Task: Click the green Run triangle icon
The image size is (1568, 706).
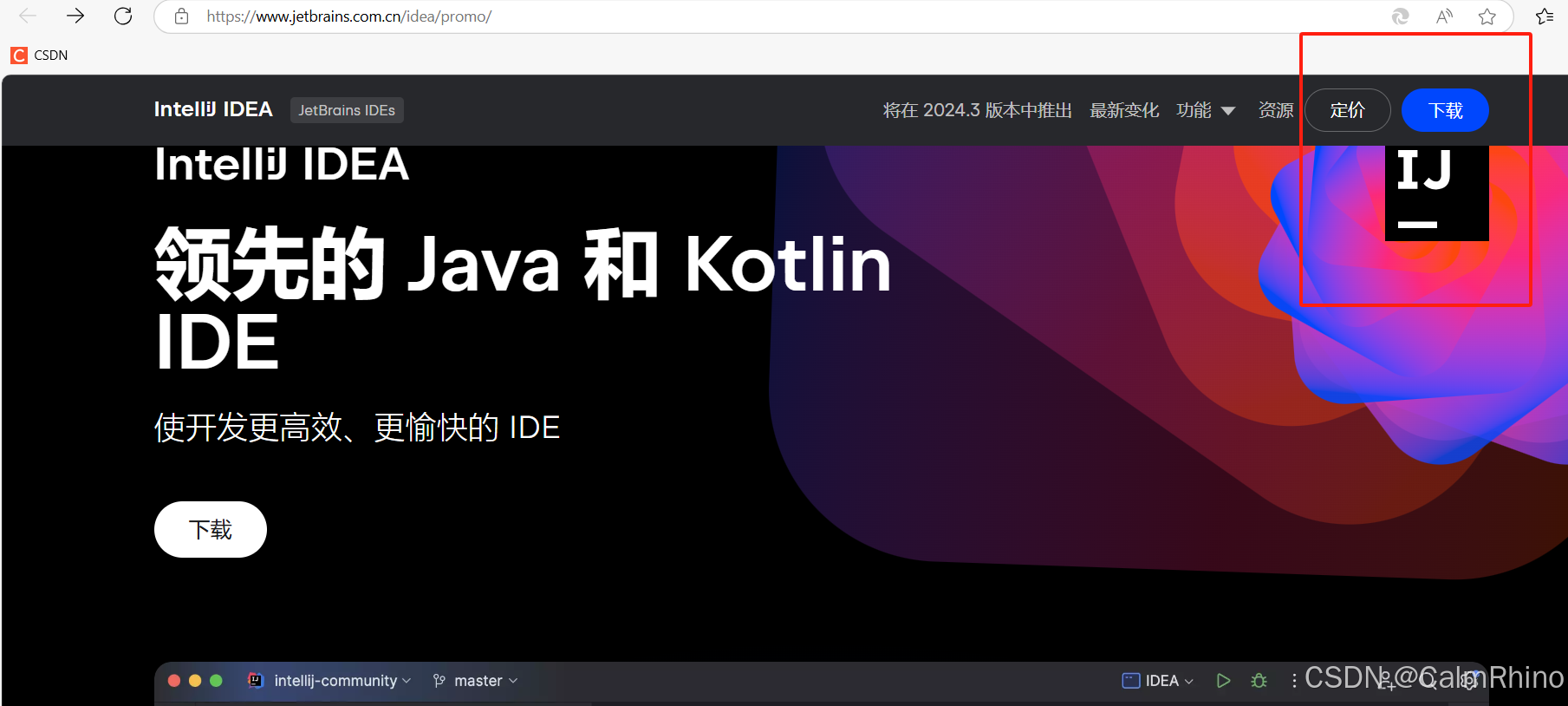Action: pos(1223,681)
